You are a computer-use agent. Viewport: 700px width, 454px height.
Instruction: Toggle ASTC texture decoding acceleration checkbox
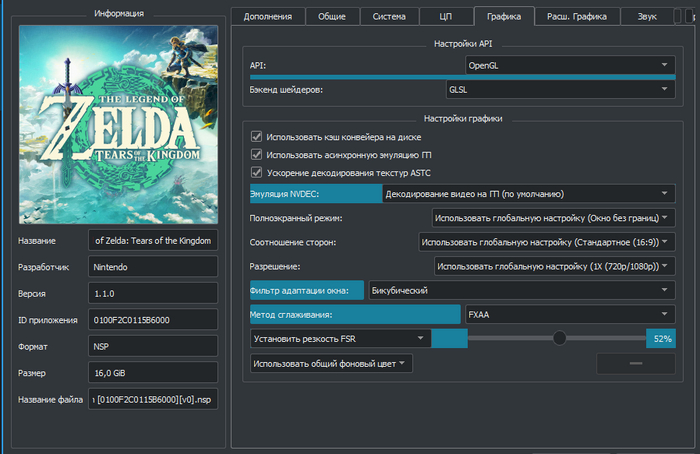pos(257,173)
